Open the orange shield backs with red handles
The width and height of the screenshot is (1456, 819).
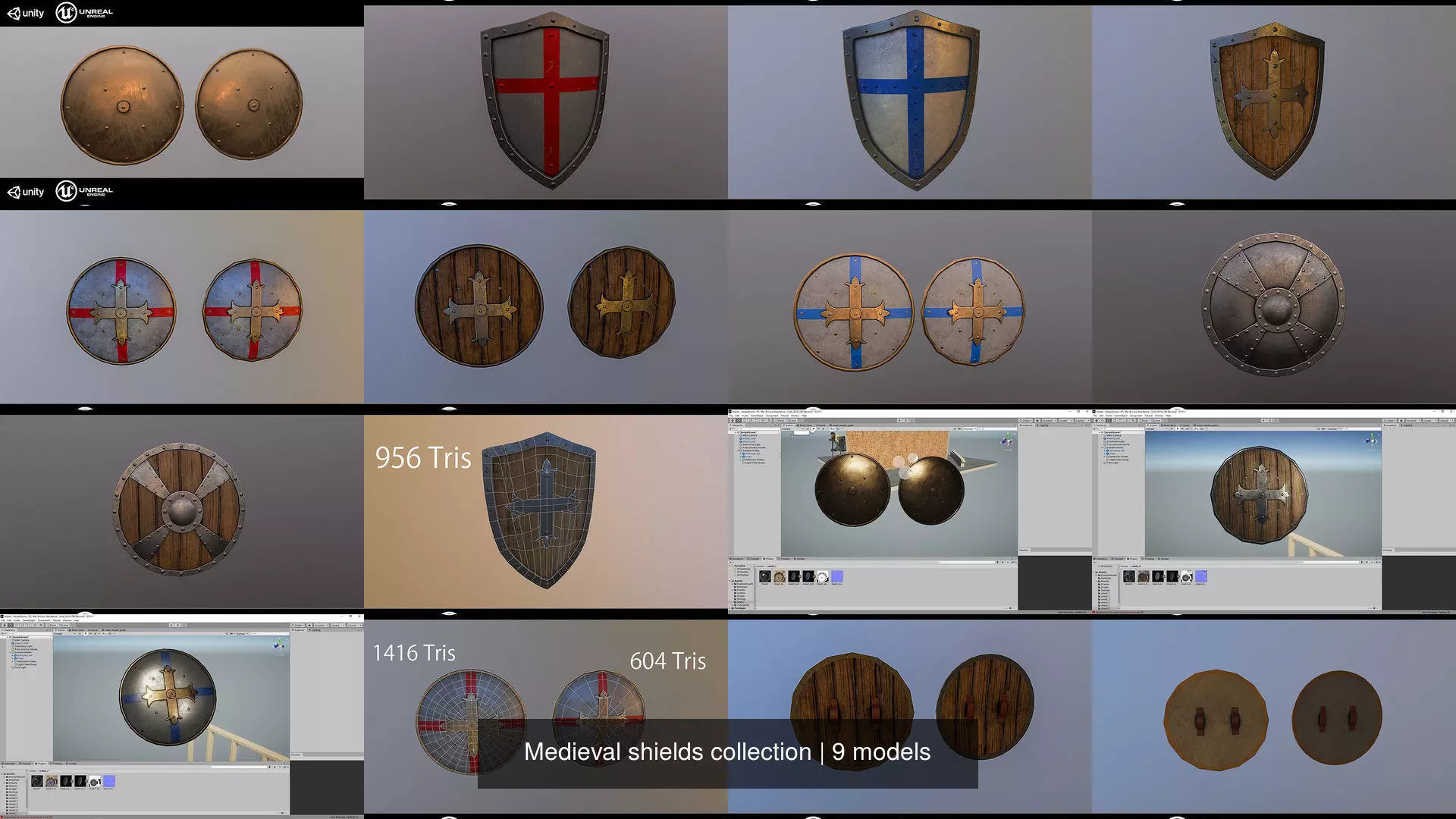pyautogui.click(x=1273, y=717)
